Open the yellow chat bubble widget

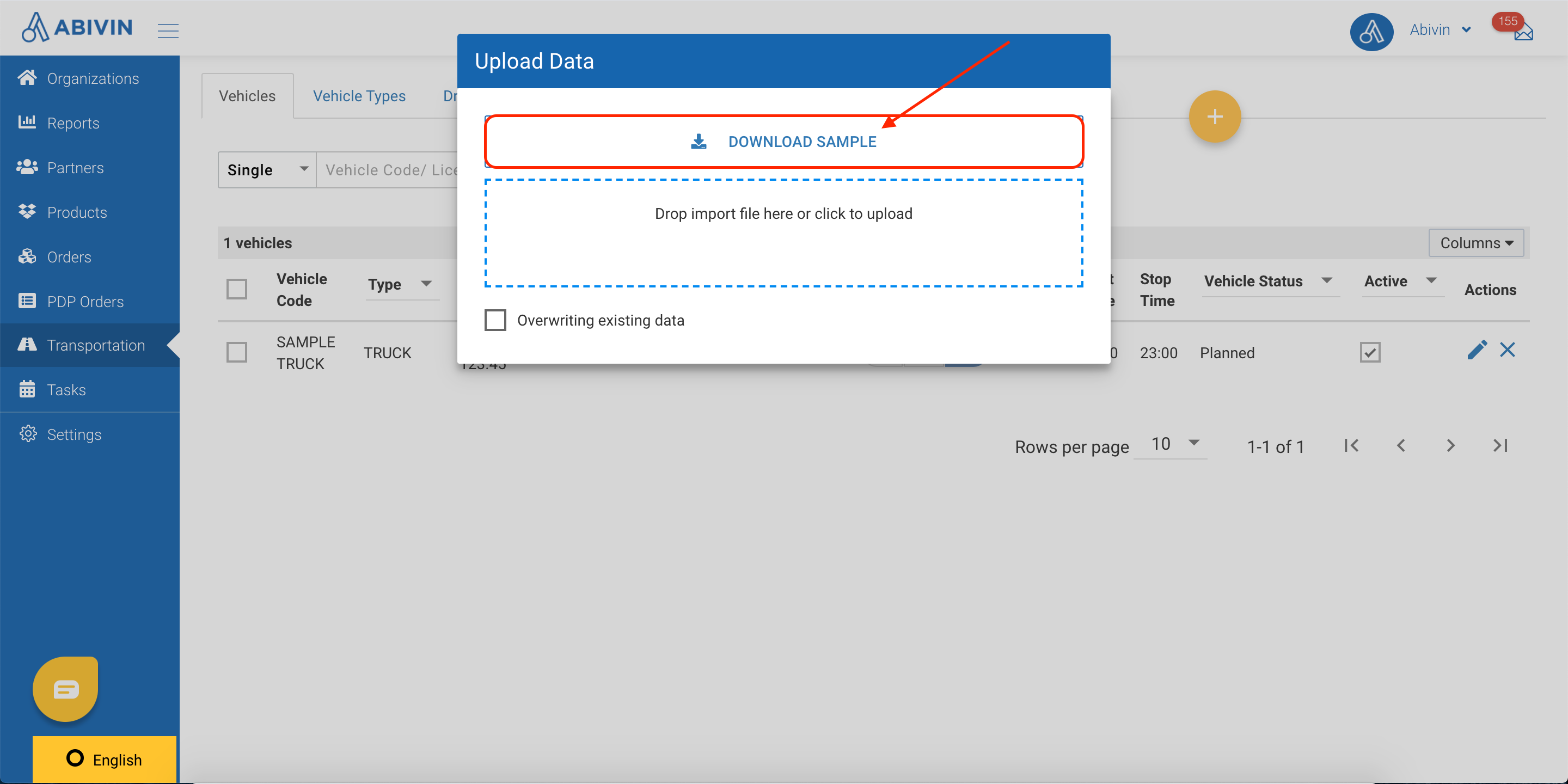point(66,689)
